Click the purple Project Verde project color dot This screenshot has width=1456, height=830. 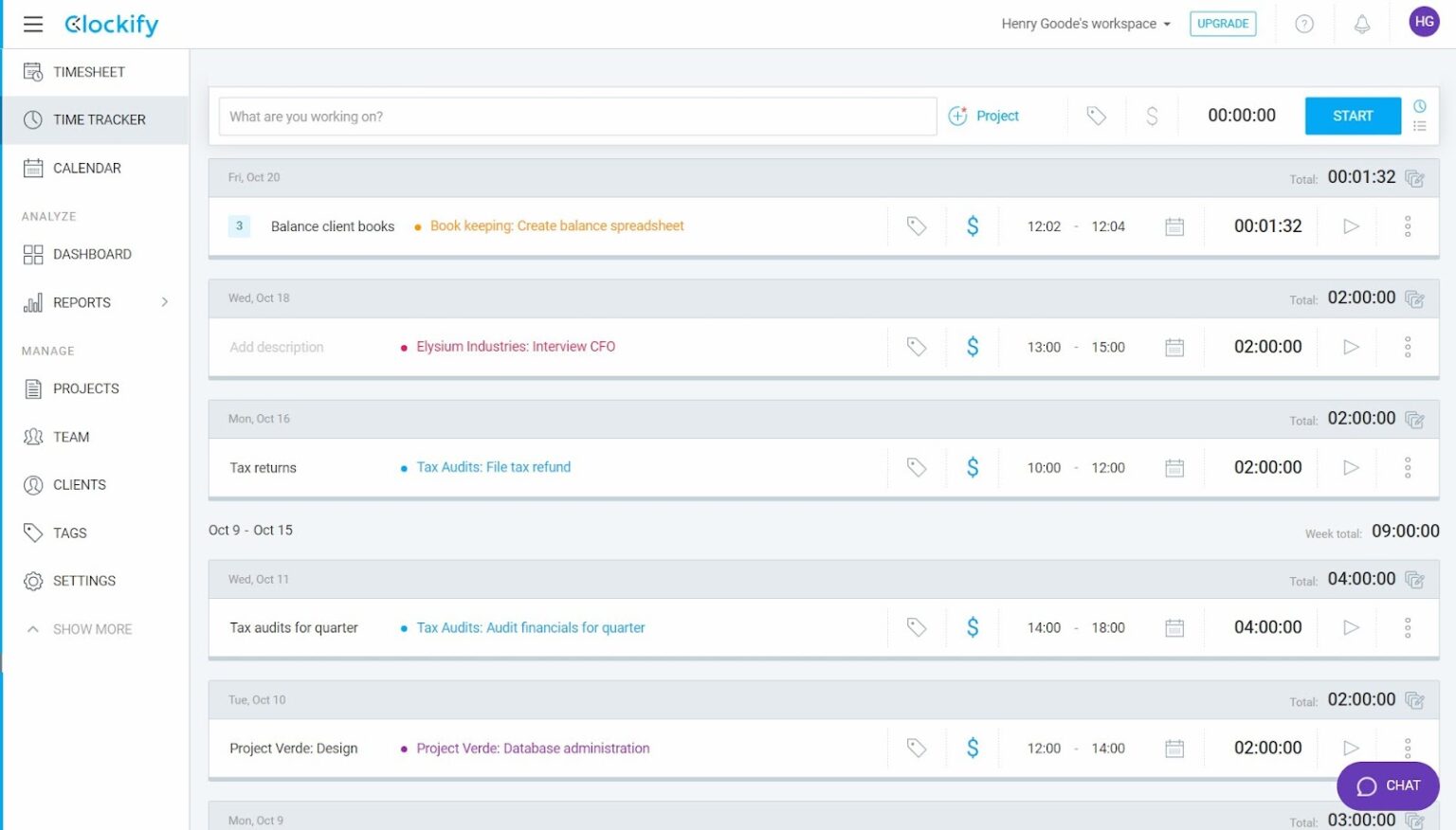pyautogui.click(x=404, y=748)
